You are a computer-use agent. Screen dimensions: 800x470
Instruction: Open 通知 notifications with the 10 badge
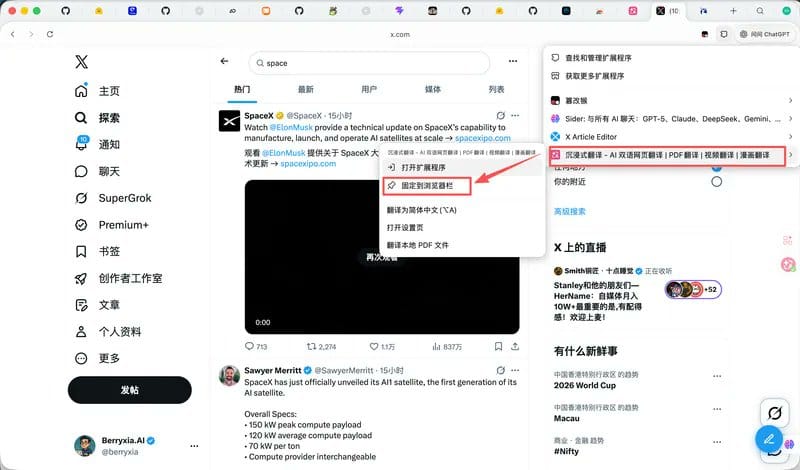pyautogui.click(x=97, y=144)
